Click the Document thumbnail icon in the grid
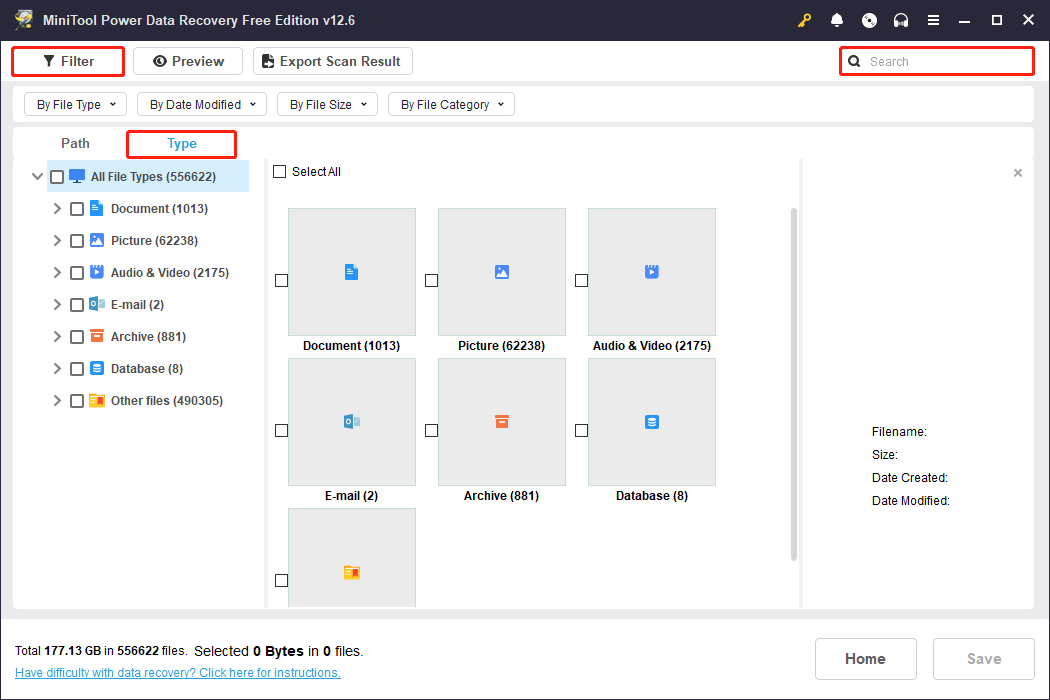 coord(351,271)
